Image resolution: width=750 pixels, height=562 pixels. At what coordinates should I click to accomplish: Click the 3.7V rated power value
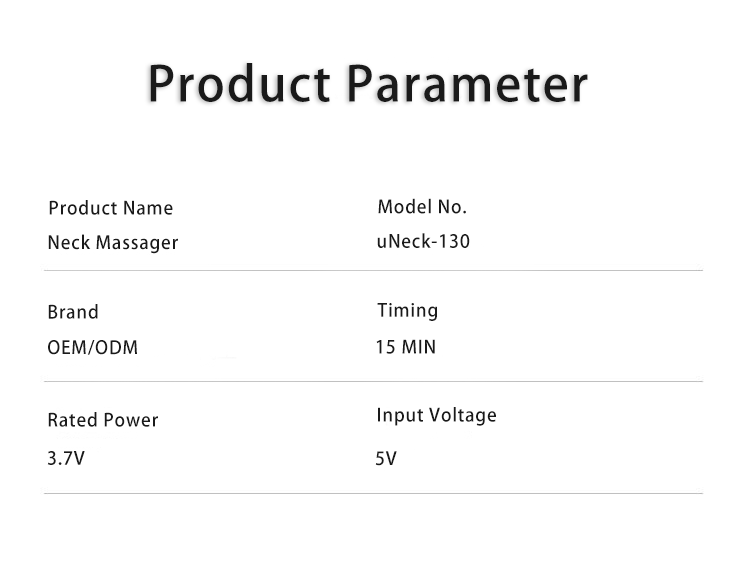(x=66, y=458)
